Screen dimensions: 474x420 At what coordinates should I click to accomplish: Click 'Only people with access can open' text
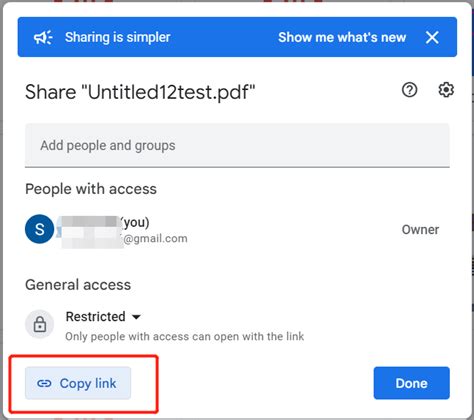click(x=185, y=336)
